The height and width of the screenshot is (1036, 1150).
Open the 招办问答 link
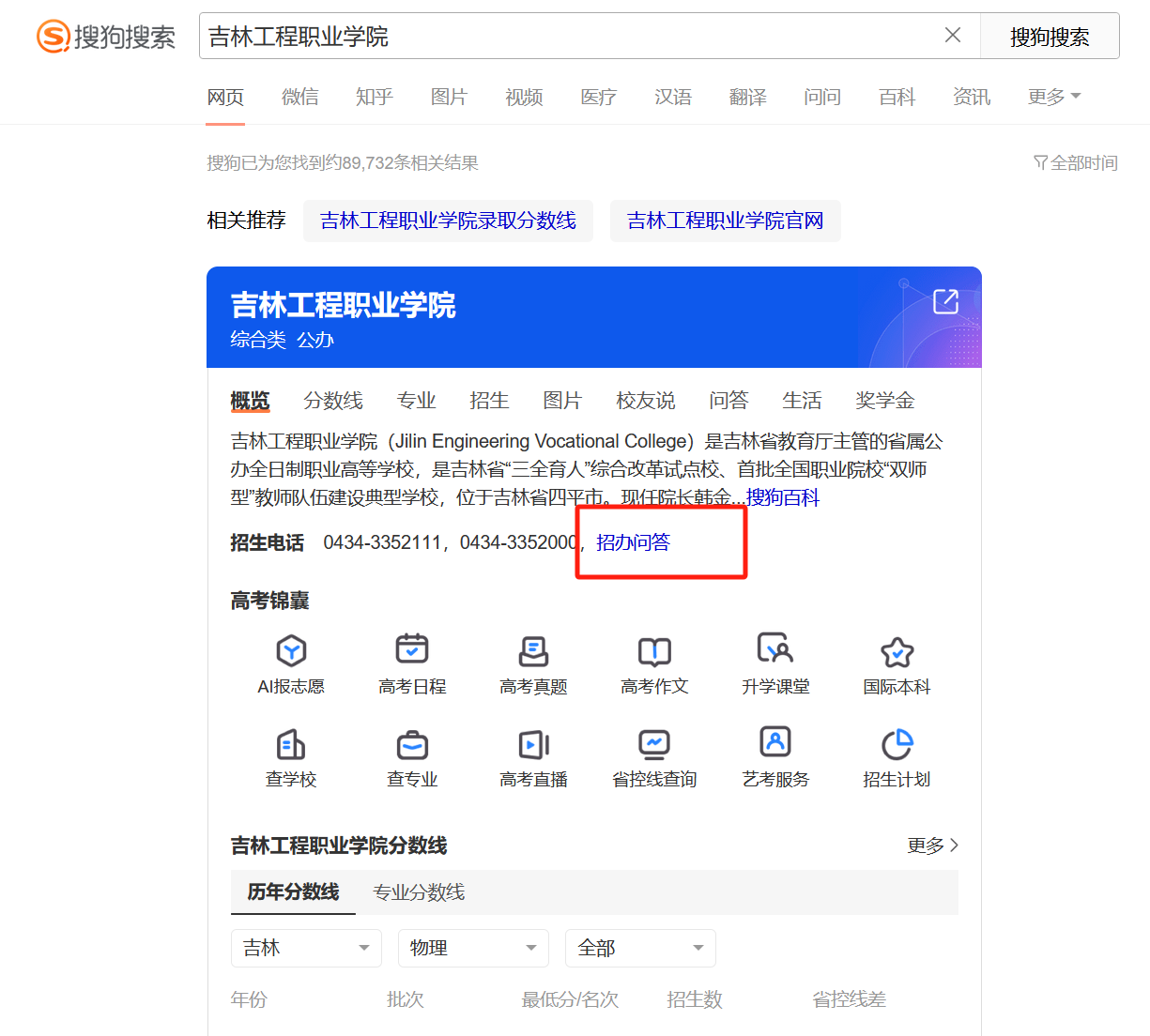pyautogui.click(x=634, y=542)
